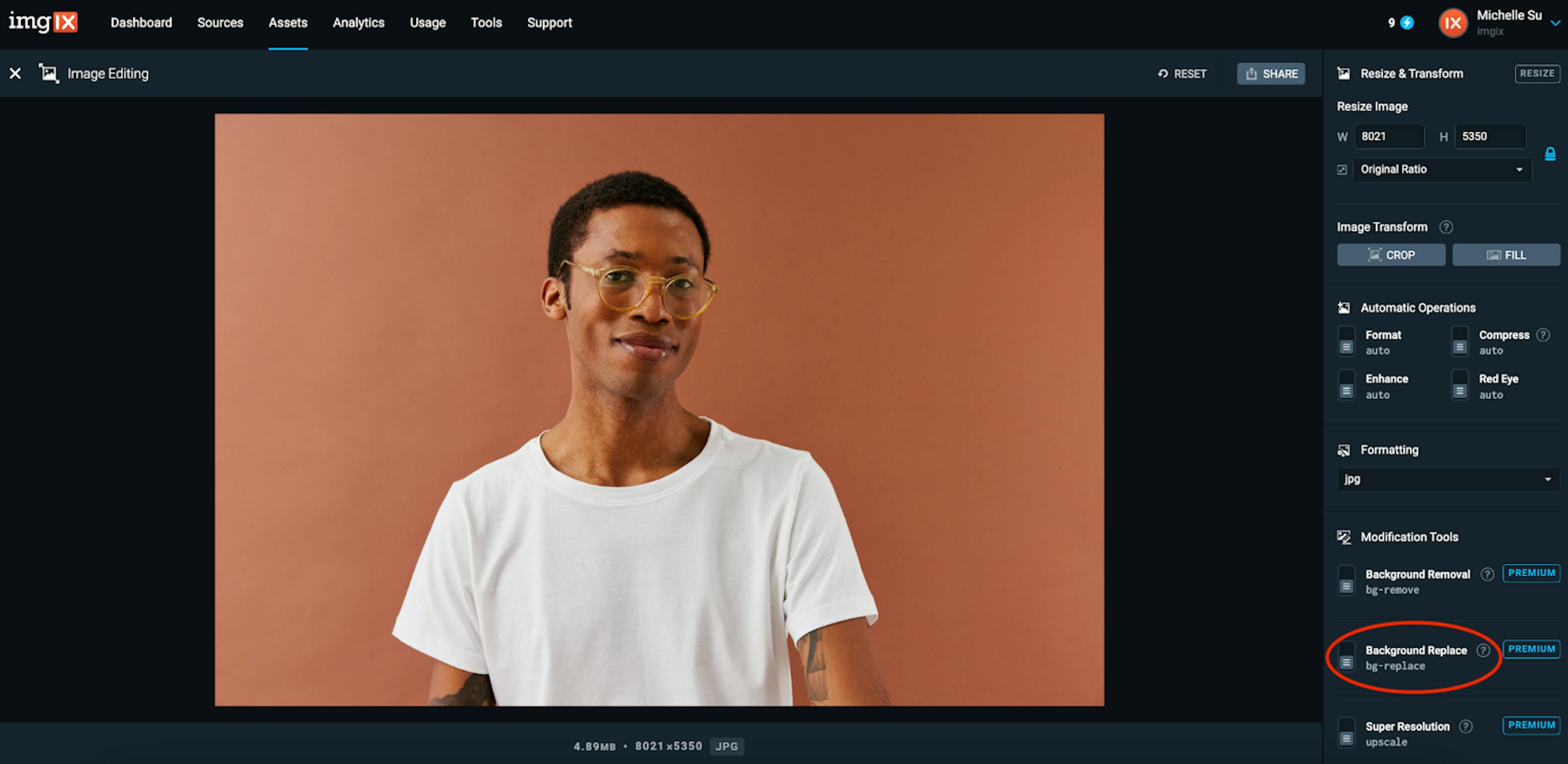This screenshot has width=1568, height=764.
Task: Enable the Background Replace toggle
Action: coord(1346,657)
